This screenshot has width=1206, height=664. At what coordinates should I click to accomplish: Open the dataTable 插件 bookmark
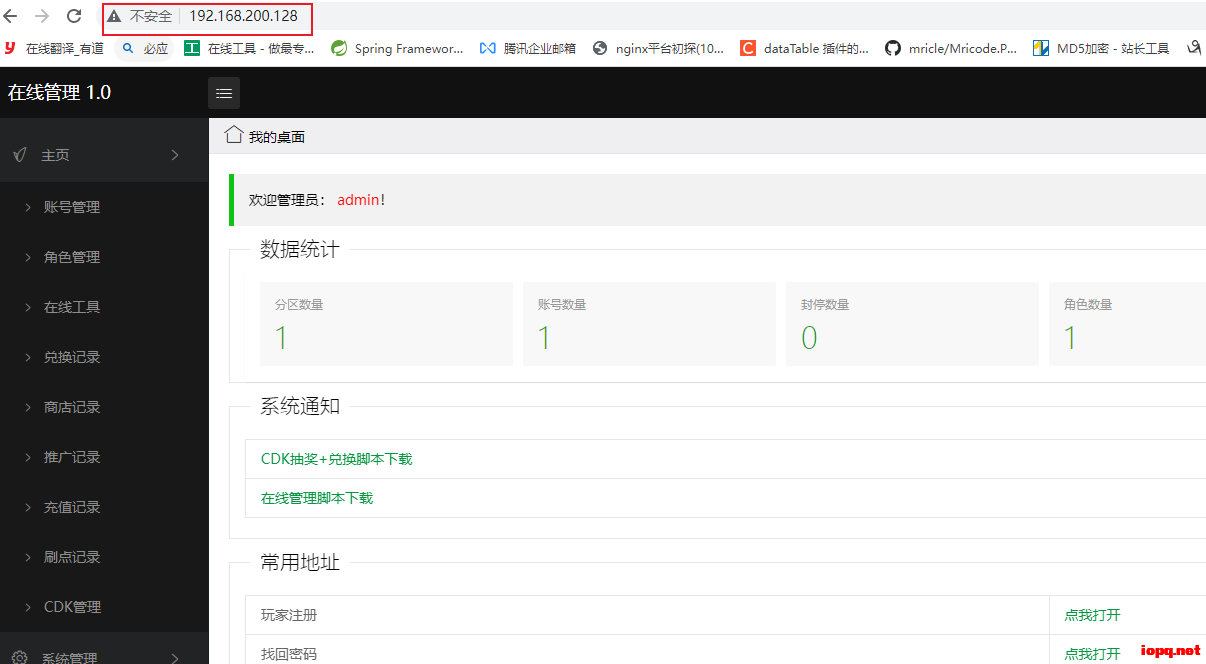pos(805,48)
